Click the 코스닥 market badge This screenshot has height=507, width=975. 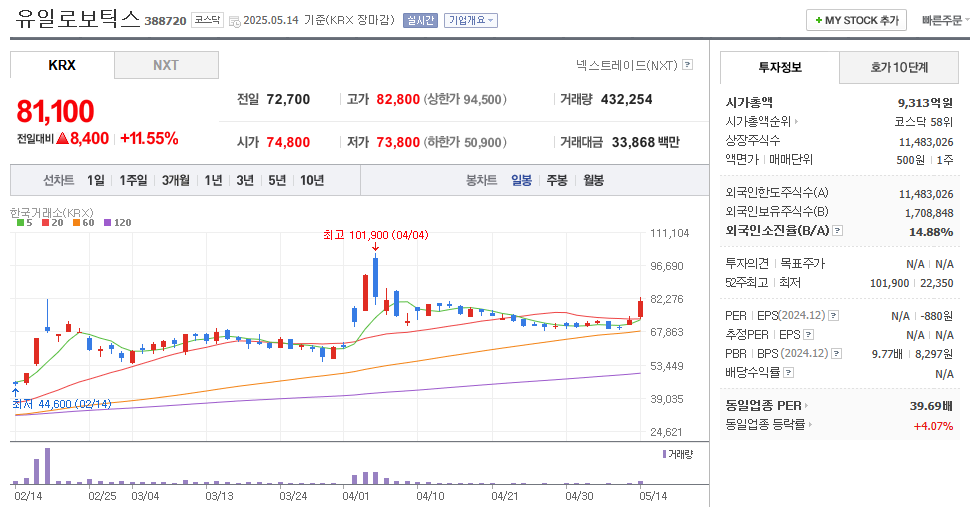(207, 20)
